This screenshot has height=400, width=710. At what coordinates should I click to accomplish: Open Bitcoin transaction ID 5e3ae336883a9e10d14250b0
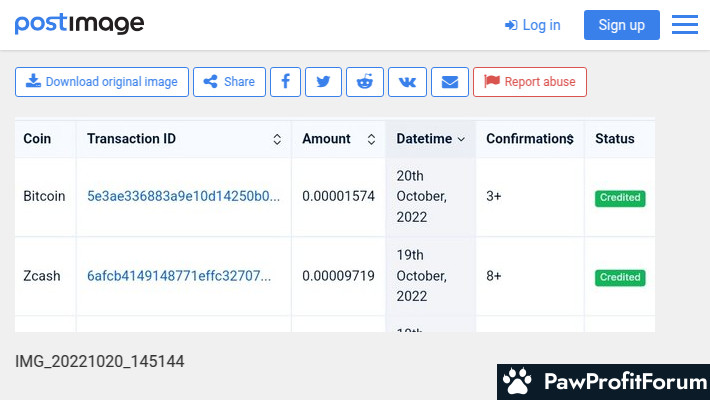pyautogui.click(x=183, y=196)
